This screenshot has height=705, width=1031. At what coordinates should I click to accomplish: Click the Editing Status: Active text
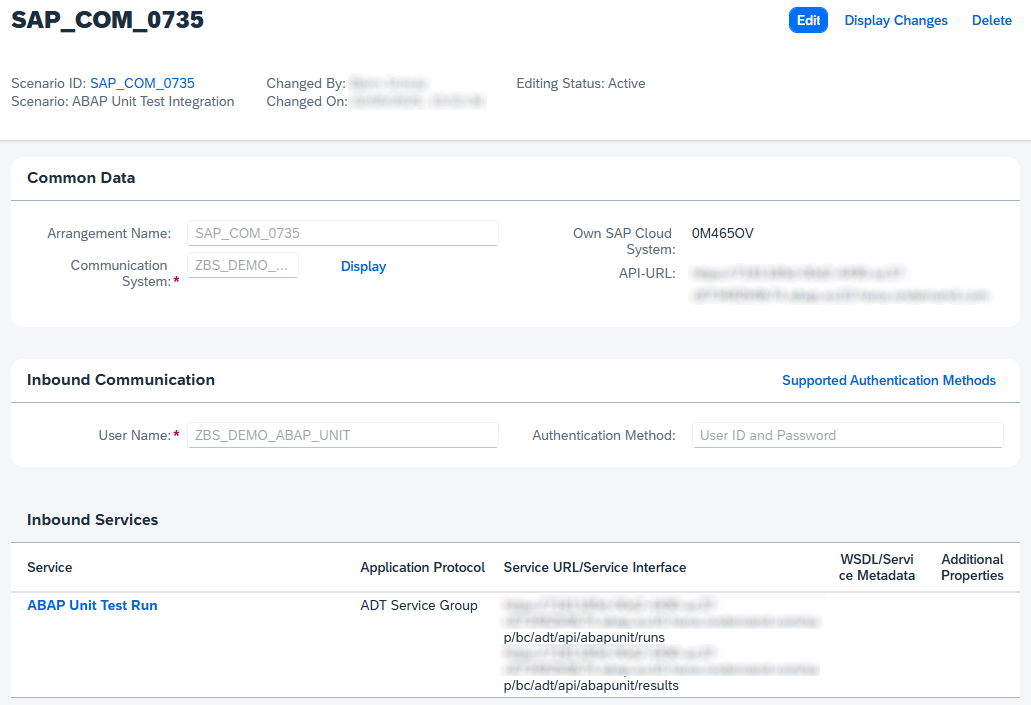pos(581,84)
